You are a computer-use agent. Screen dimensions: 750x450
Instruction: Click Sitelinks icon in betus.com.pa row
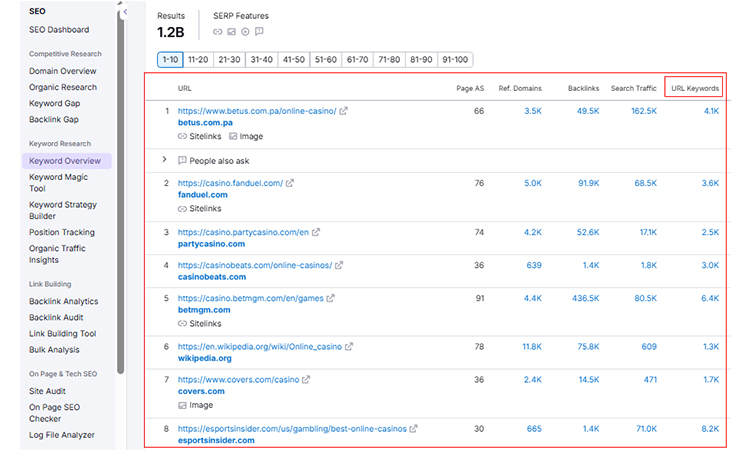coord(182,136)
